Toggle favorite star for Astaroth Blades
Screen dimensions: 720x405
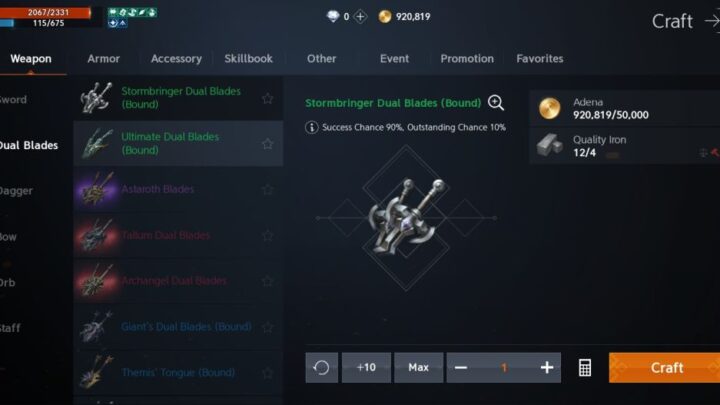click(x=267, y=189)
